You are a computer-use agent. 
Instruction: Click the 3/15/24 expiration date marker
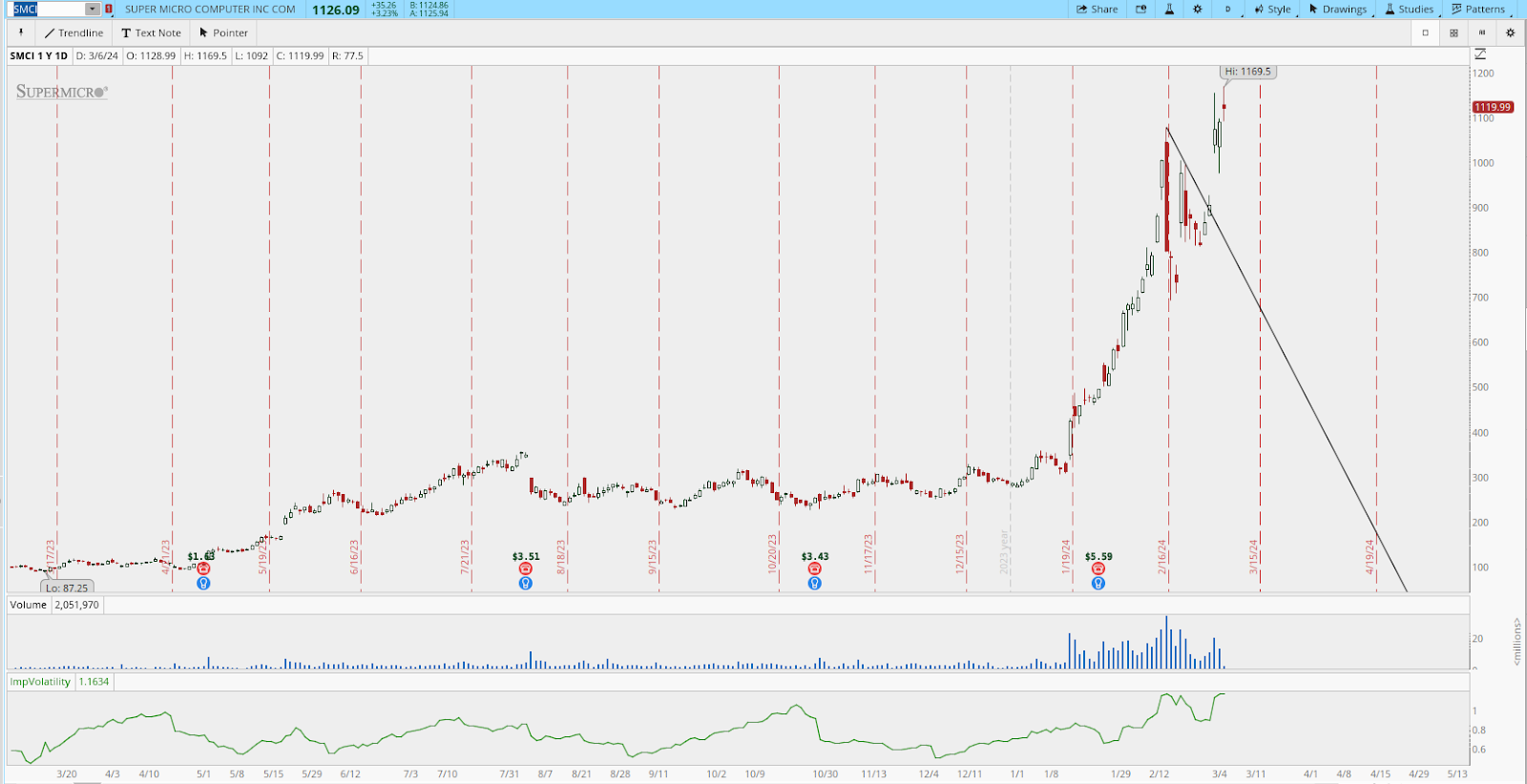(x=1254, y=557)
